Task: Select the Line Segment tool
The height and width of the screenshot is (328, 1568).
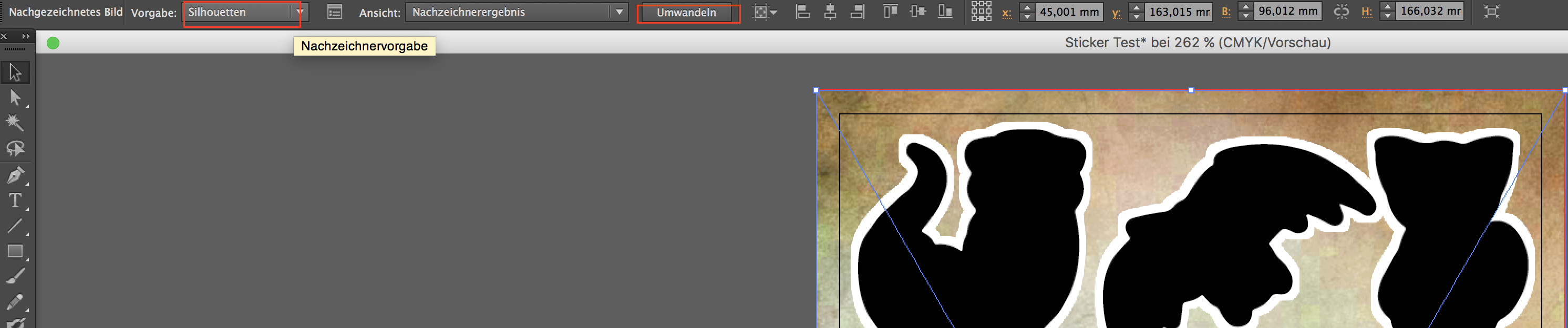Action: click(15, 226)
